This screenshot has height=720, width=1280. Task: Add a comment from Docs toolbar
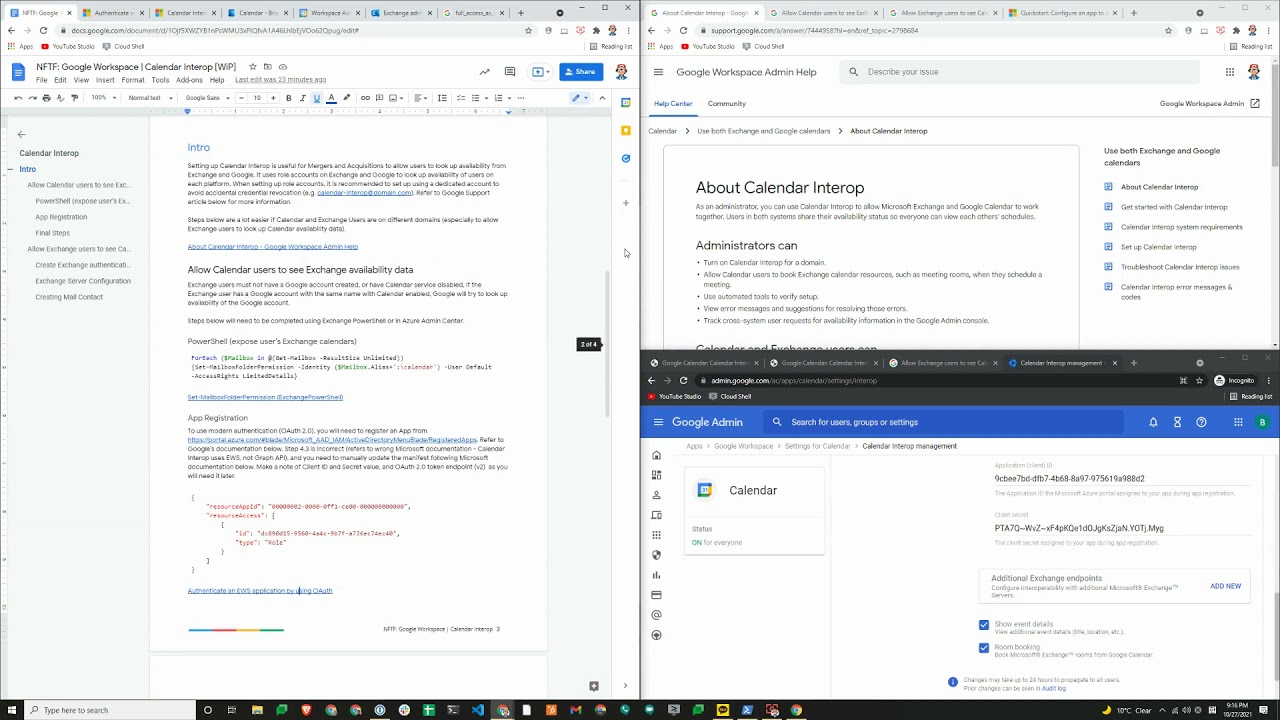tap(379, 98)
